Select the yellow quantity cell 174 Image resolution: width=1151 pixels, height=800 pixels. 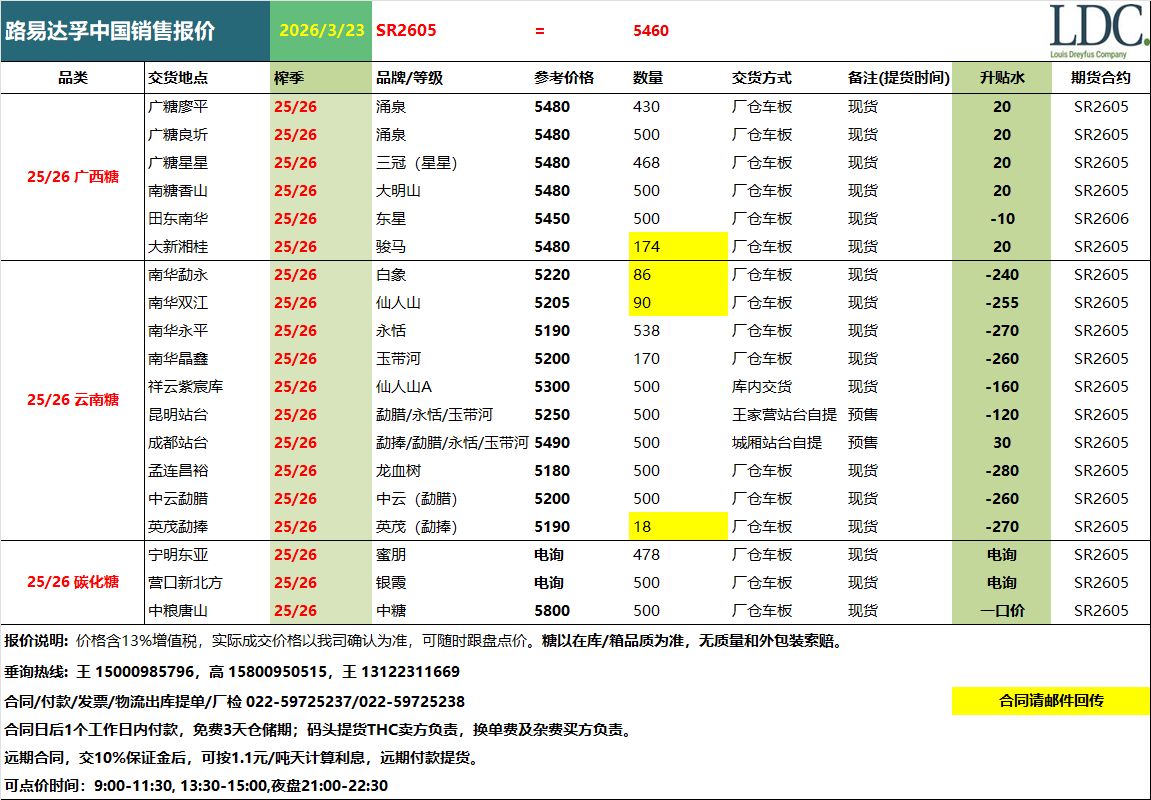click(x=678, y=247)
